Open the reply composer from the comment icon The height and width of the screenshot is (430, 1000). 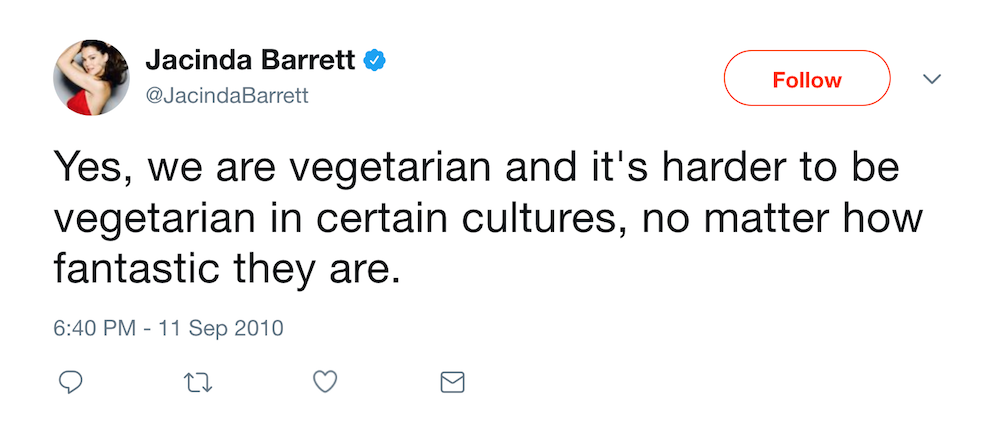(x=70, y=382)
